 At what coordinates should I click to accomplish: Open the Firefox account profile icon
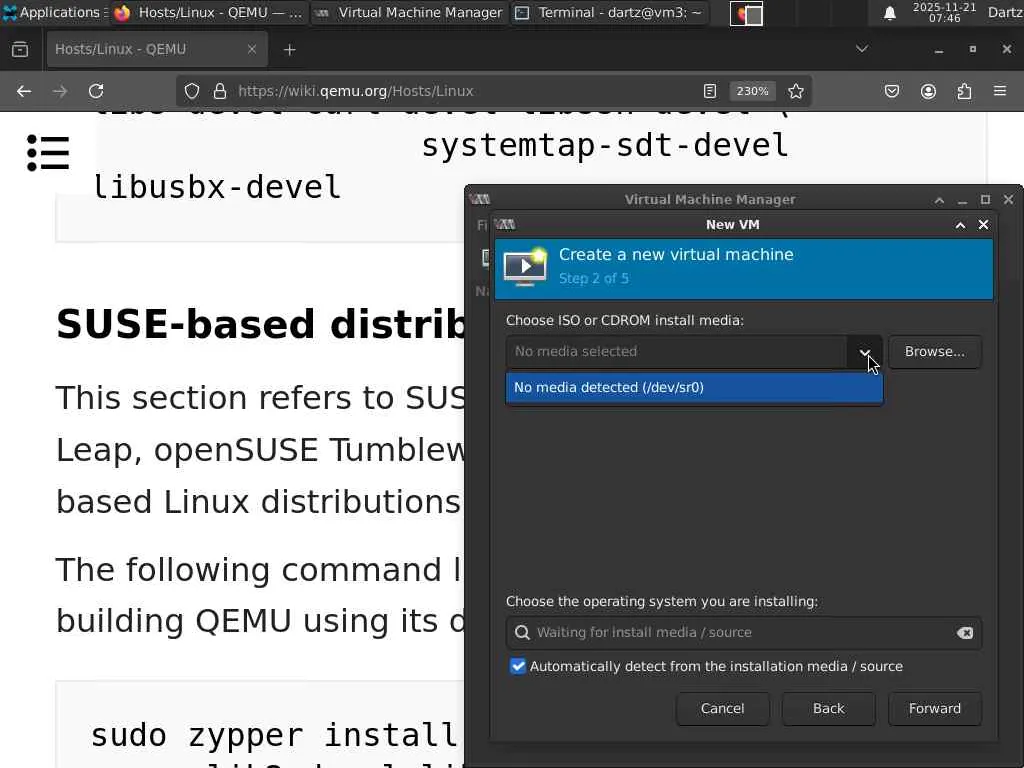(x=928, y=91)
